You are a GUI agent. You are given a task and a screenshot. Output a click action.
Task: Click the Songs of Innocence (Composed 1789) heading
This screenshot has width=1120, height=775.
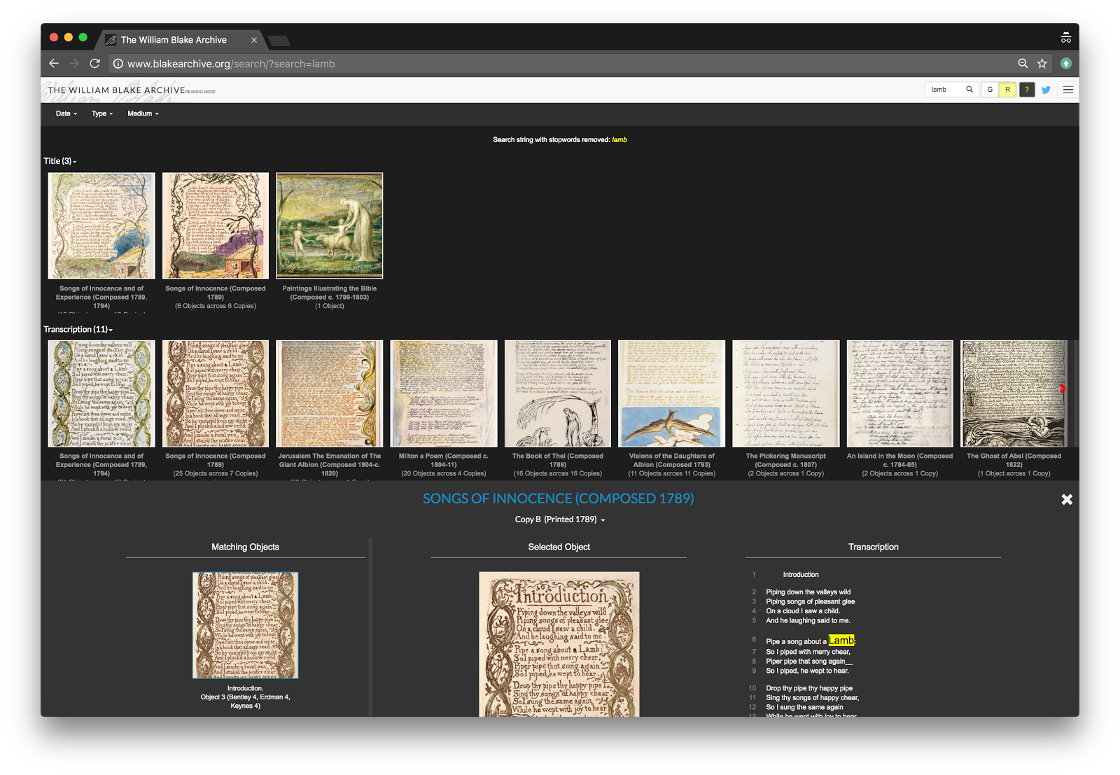pos(558,499)
